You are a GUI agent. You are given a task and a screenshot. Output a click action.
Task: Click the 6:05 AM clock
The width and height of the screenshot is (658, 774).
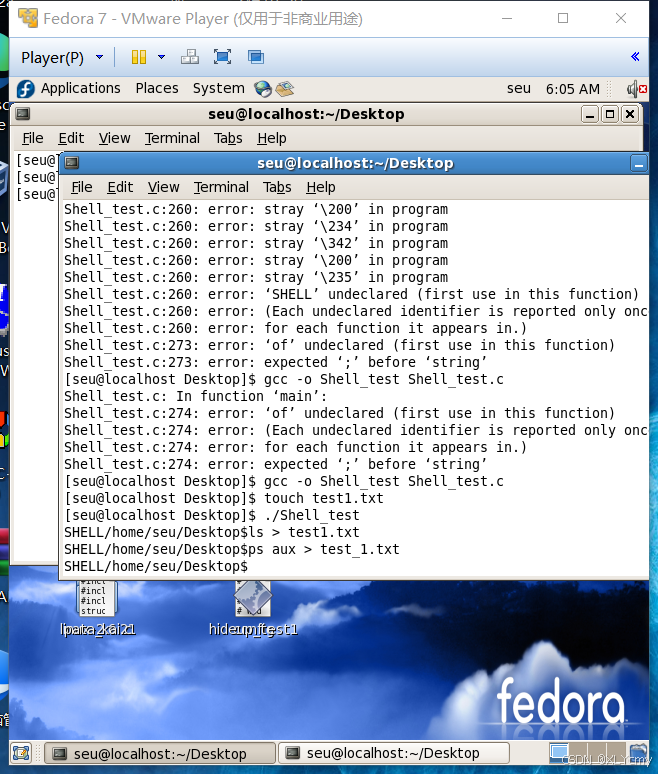pos(573,89)
